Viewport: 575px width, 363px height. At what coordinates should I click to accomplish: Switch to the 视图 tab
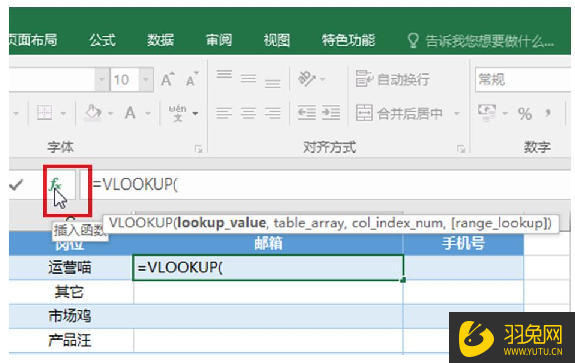277,40
